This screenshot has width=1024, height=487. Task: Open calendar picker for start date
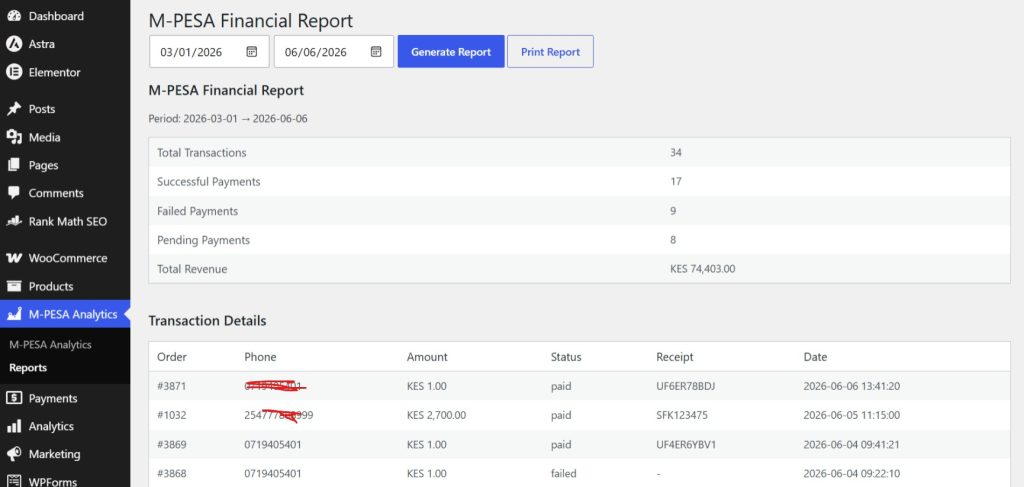pos(251,52)
